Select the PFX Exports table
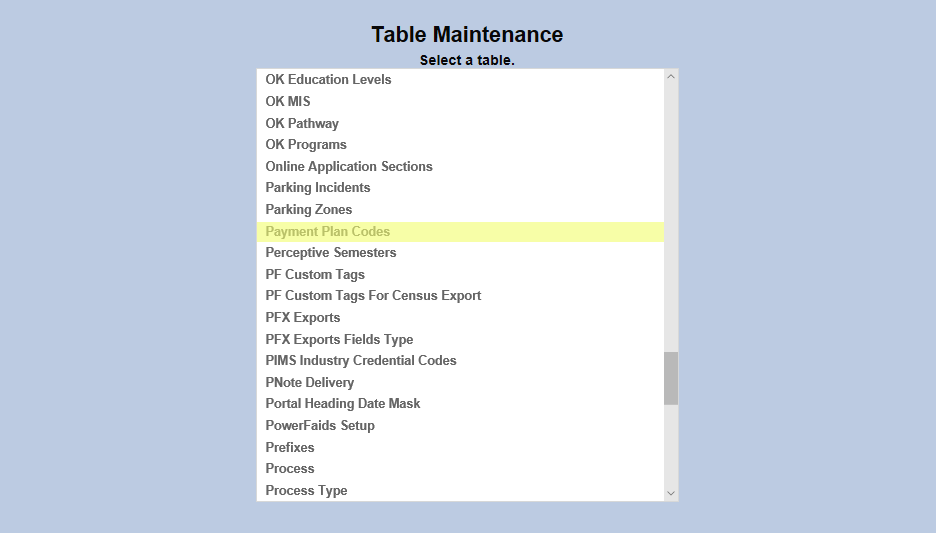Image resolution: width=936 pixels, height=533 pixels. tap(303, 318)
